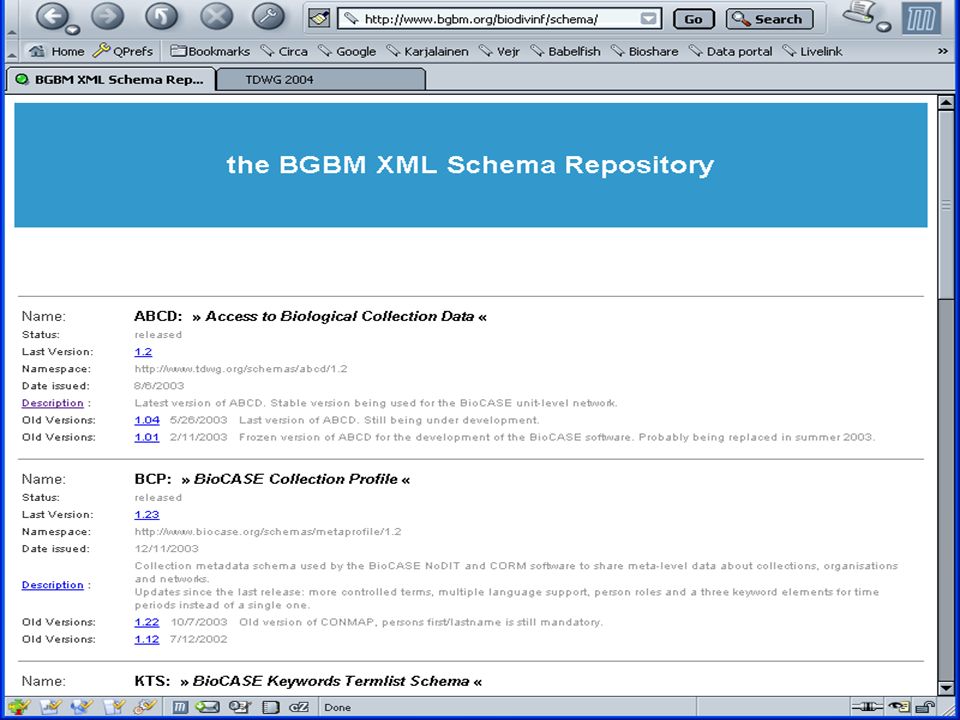Click the eye privacy icon in status bar
960x720 pixels.
pyautogui.click(x=899, y=707)
